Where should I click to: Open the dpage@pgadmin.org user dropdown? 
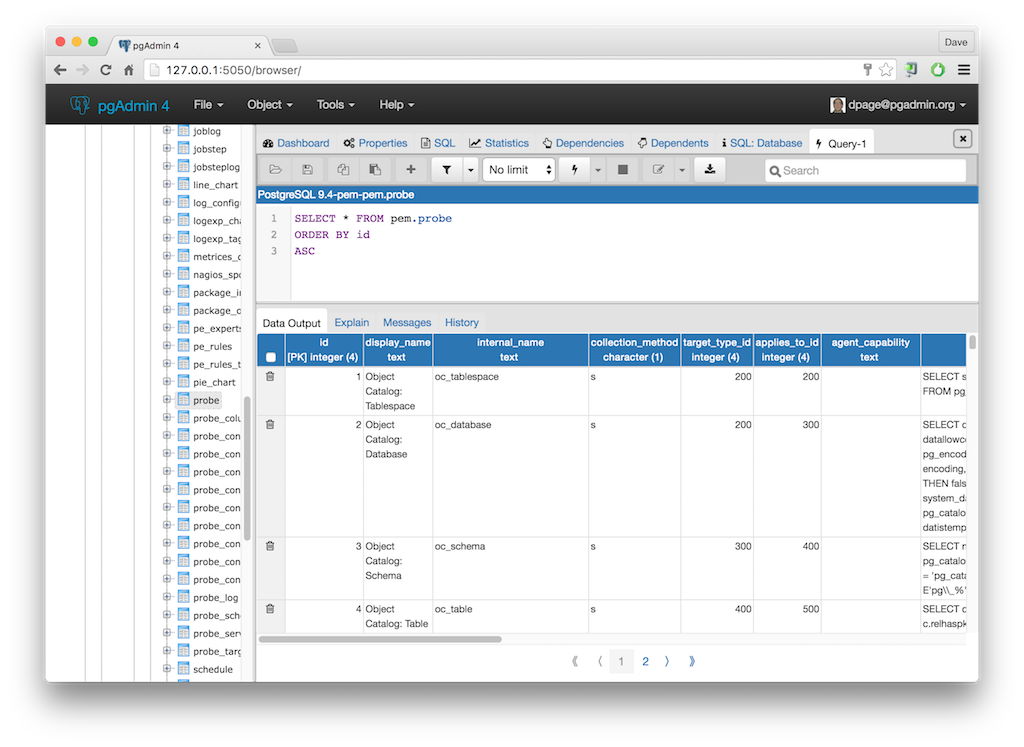(897, 104)
